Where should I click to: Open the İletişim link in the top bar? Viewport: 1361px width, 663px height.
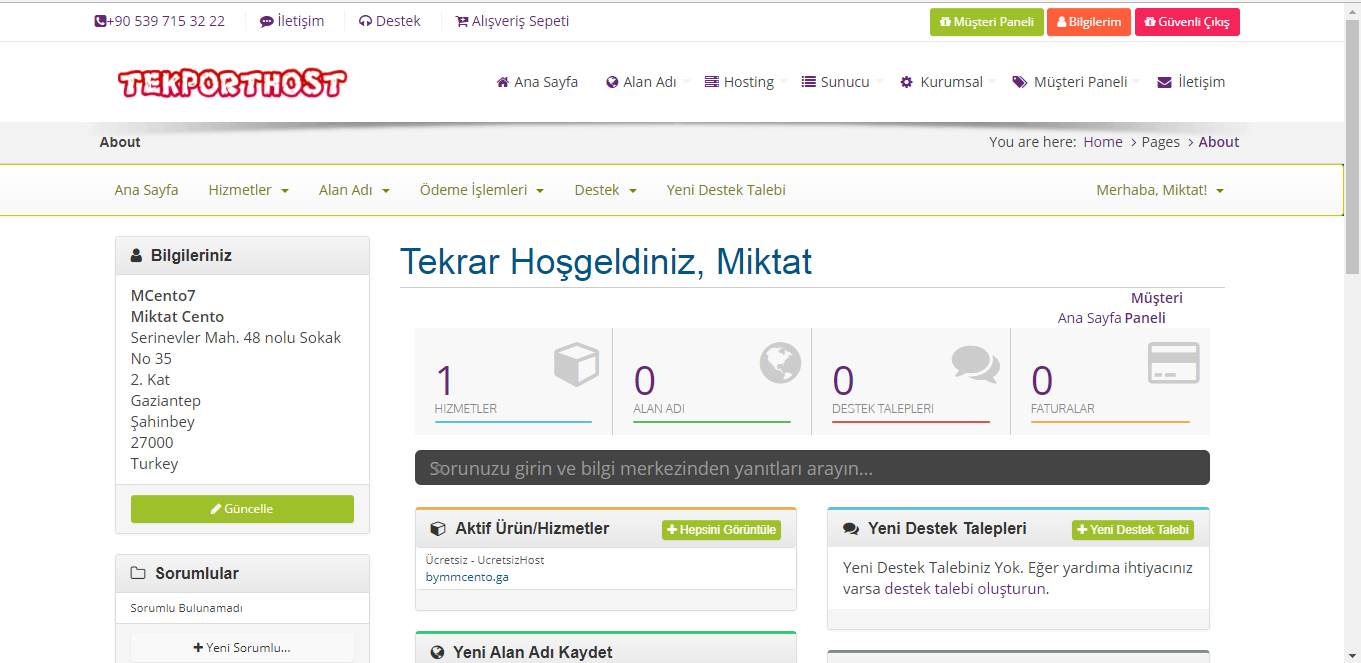(x=292, y=21)
